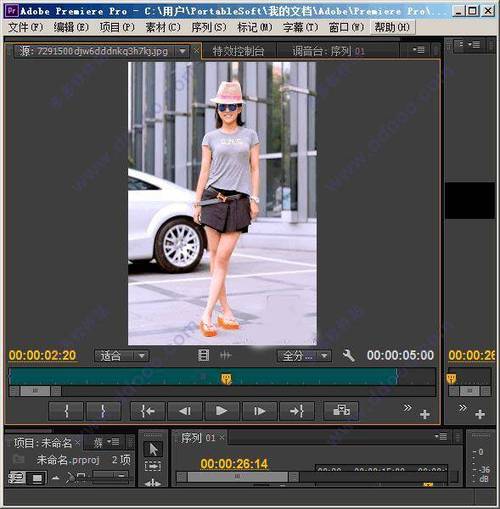The height and width of the screenshot is (509, 500).
Task: Open the 全分... playback resolution dropdown
Action: click(304, 356)
